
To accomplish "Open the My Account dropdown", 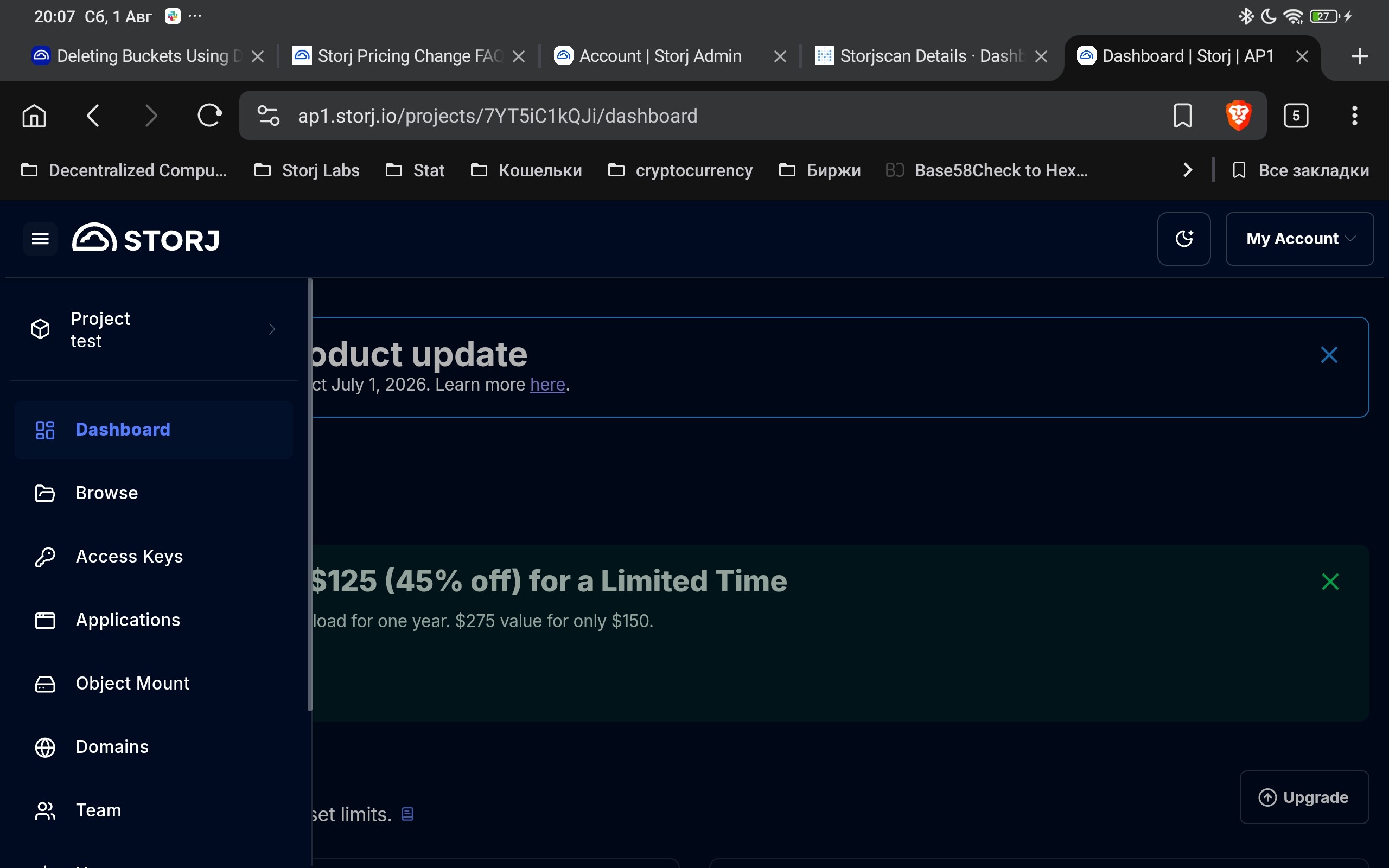I will 1299,239.
